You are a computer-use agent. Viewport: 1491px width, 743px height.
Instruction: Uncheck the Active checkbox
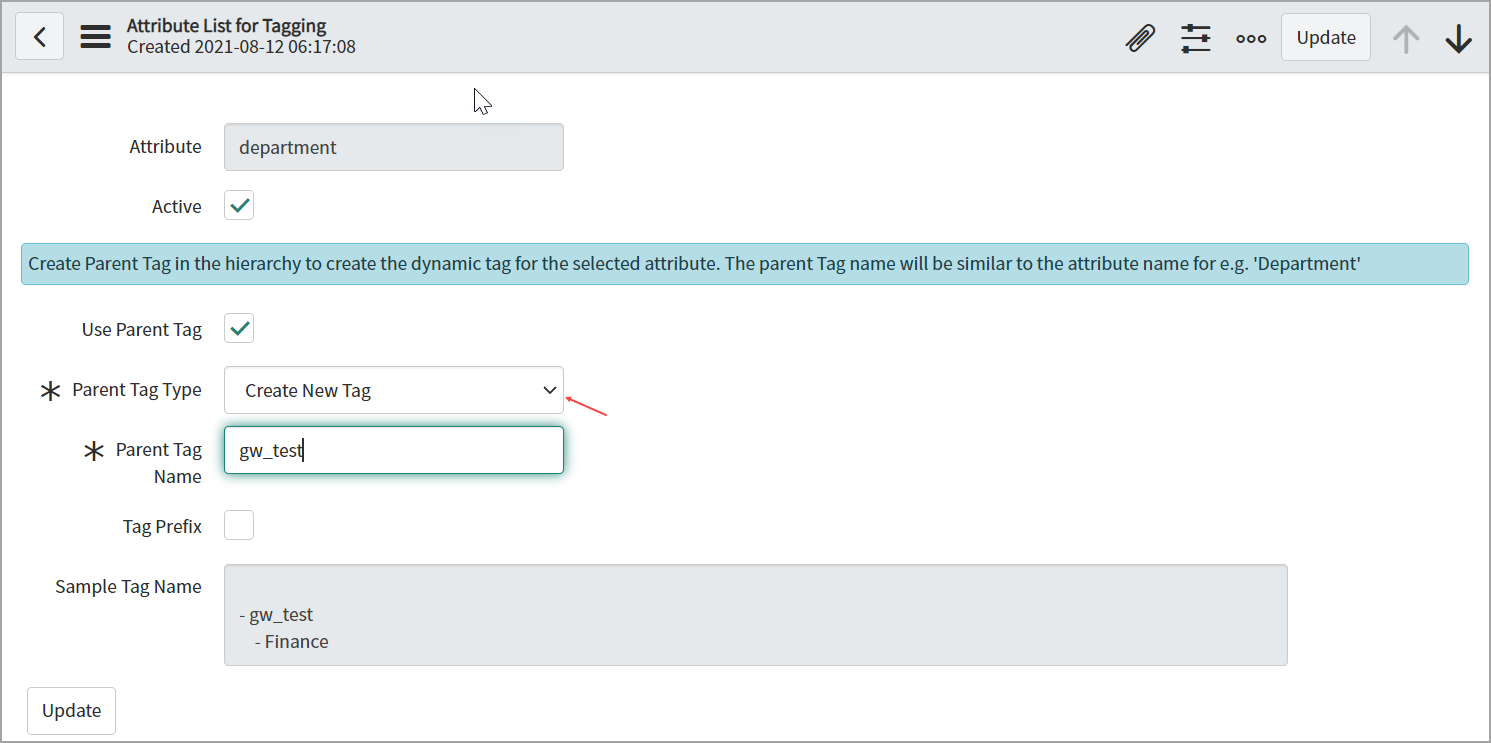pyautogui.click(x=238, y=204)
